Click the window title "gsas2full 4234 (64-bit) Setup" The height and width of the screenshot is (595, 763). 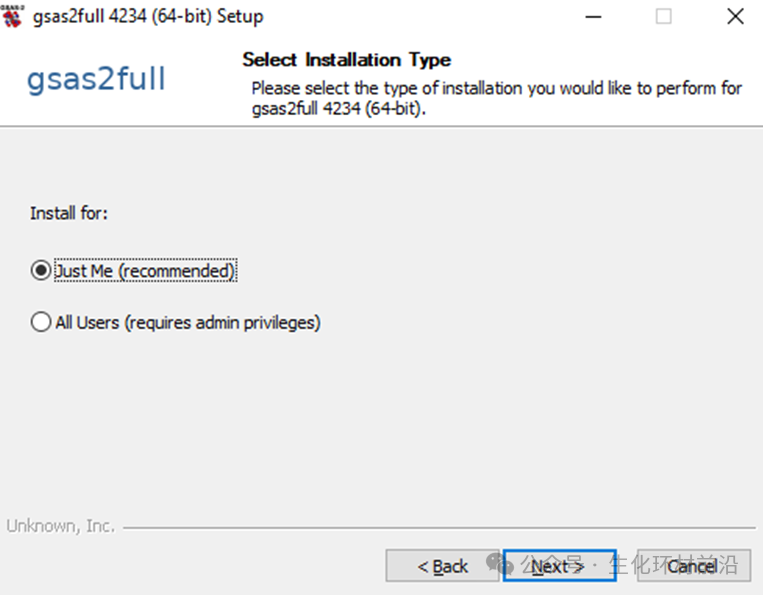tap(148, 16)
